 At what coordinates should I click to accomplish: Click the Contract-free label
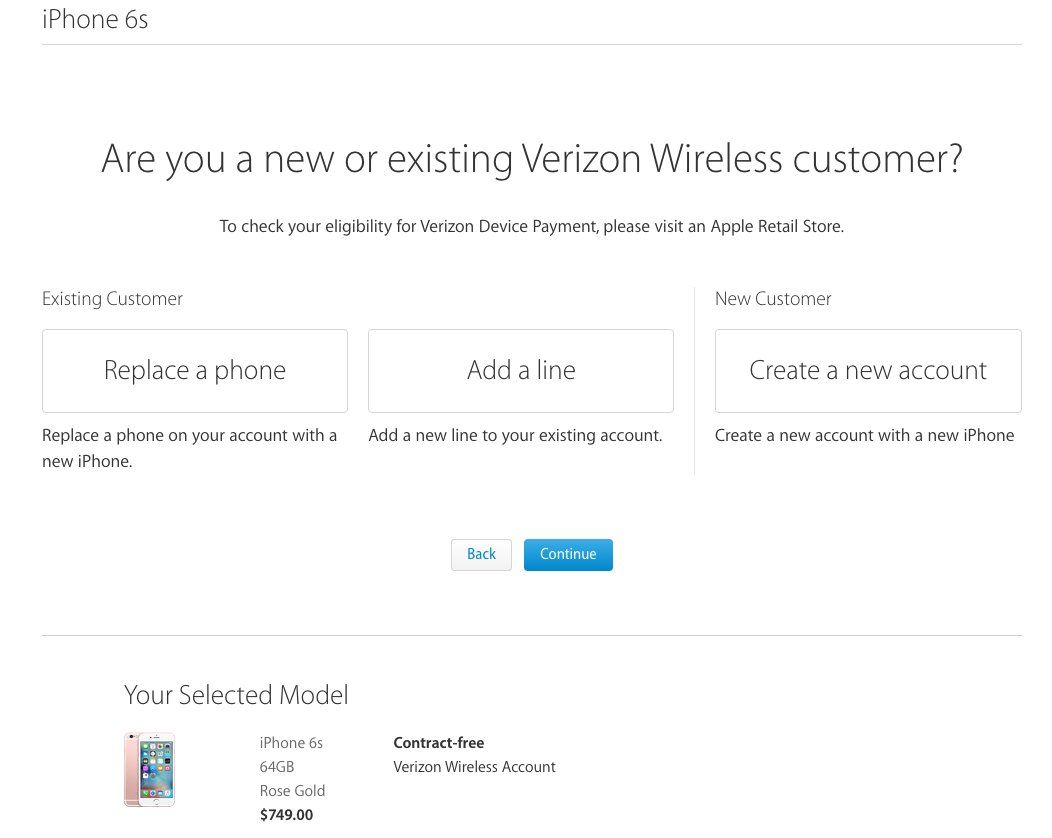point(439,743)
